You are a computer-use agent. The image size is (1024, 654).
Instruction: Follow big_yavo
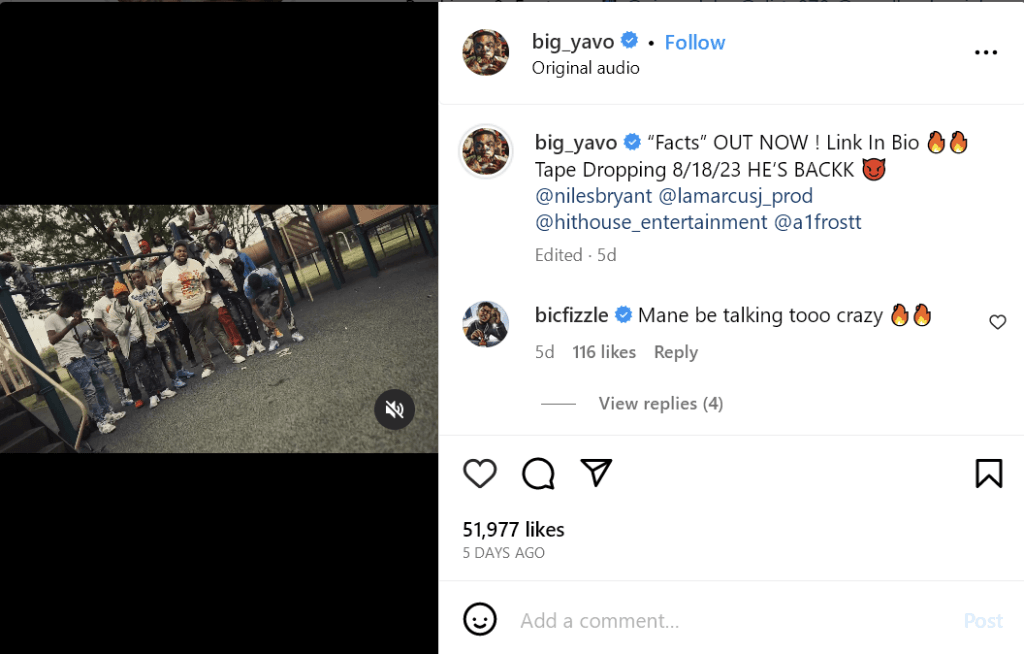coord(695,42)
